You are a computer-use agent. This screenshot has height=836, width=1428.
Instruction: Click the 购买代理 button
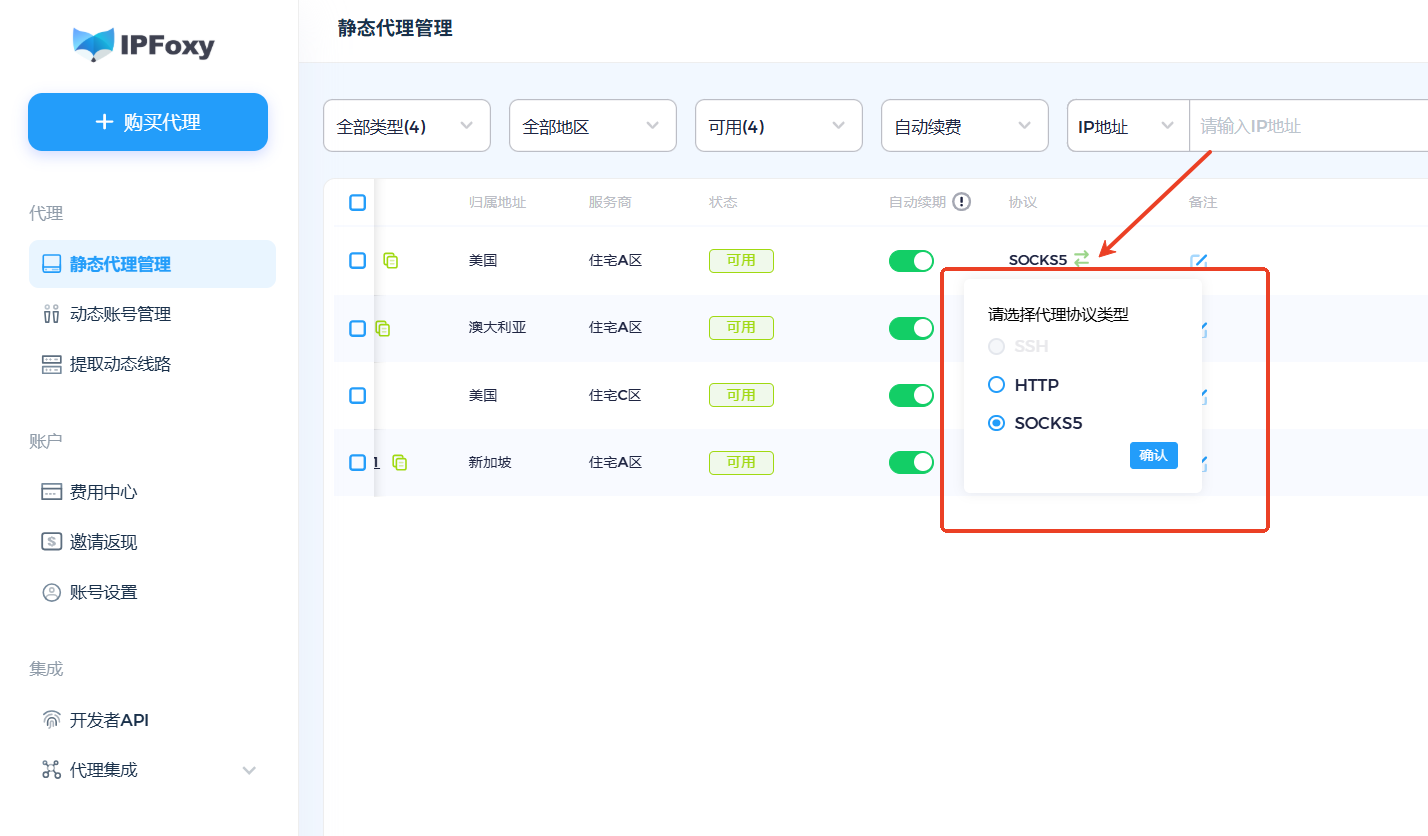148,122
